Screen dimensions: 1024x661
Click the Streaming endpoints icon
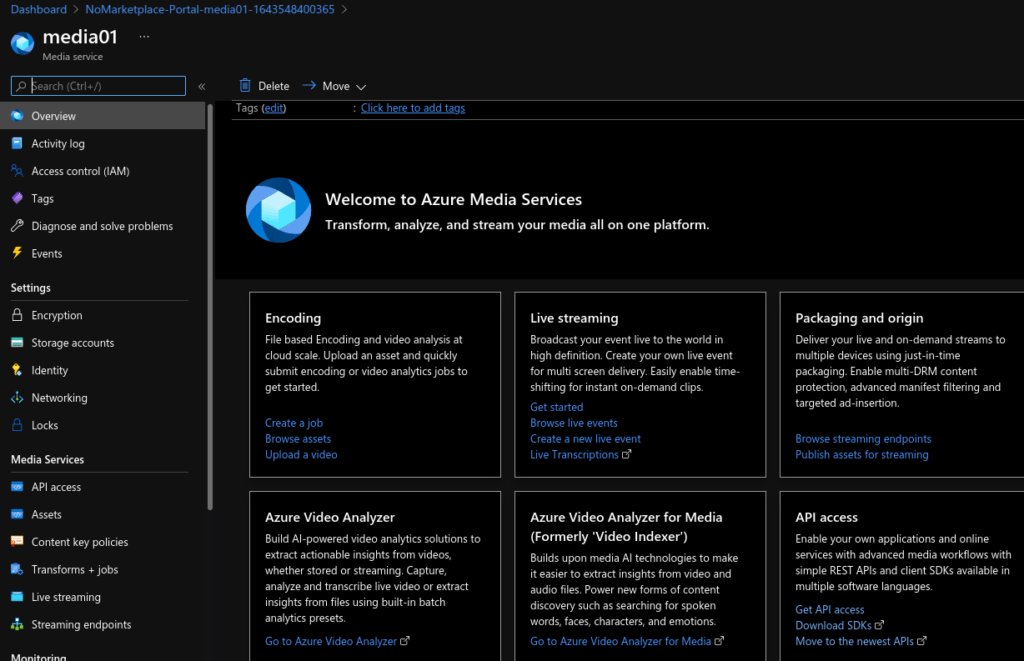click(17, 624)
